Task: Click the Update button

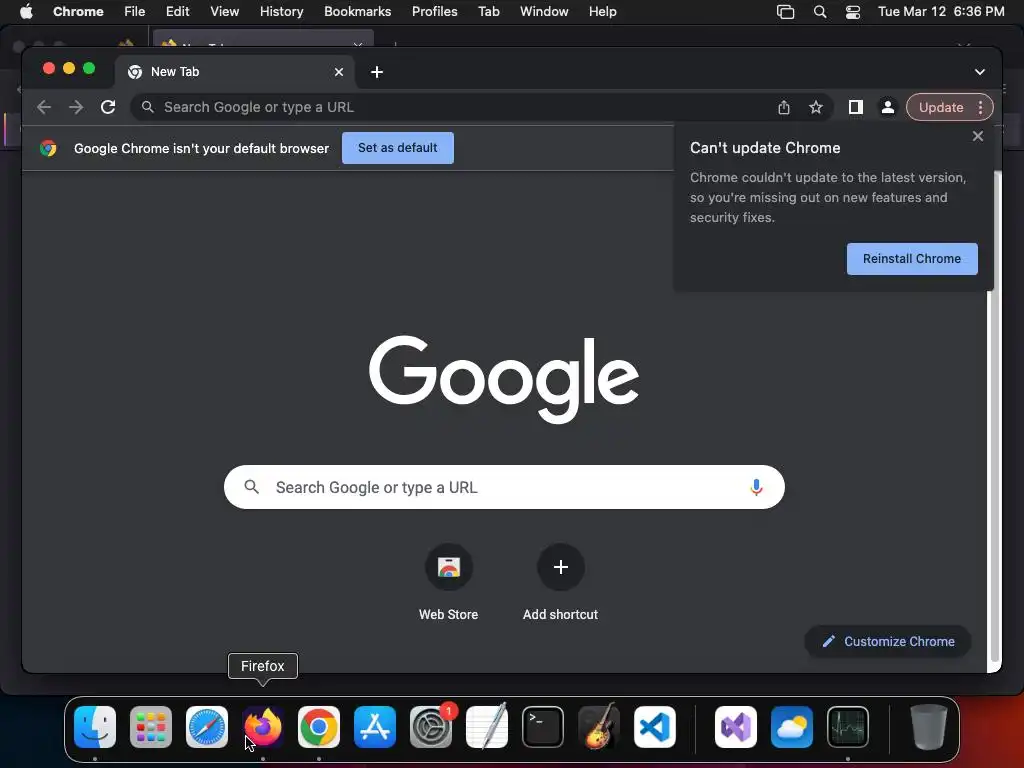Action: (x=940, y=107)
